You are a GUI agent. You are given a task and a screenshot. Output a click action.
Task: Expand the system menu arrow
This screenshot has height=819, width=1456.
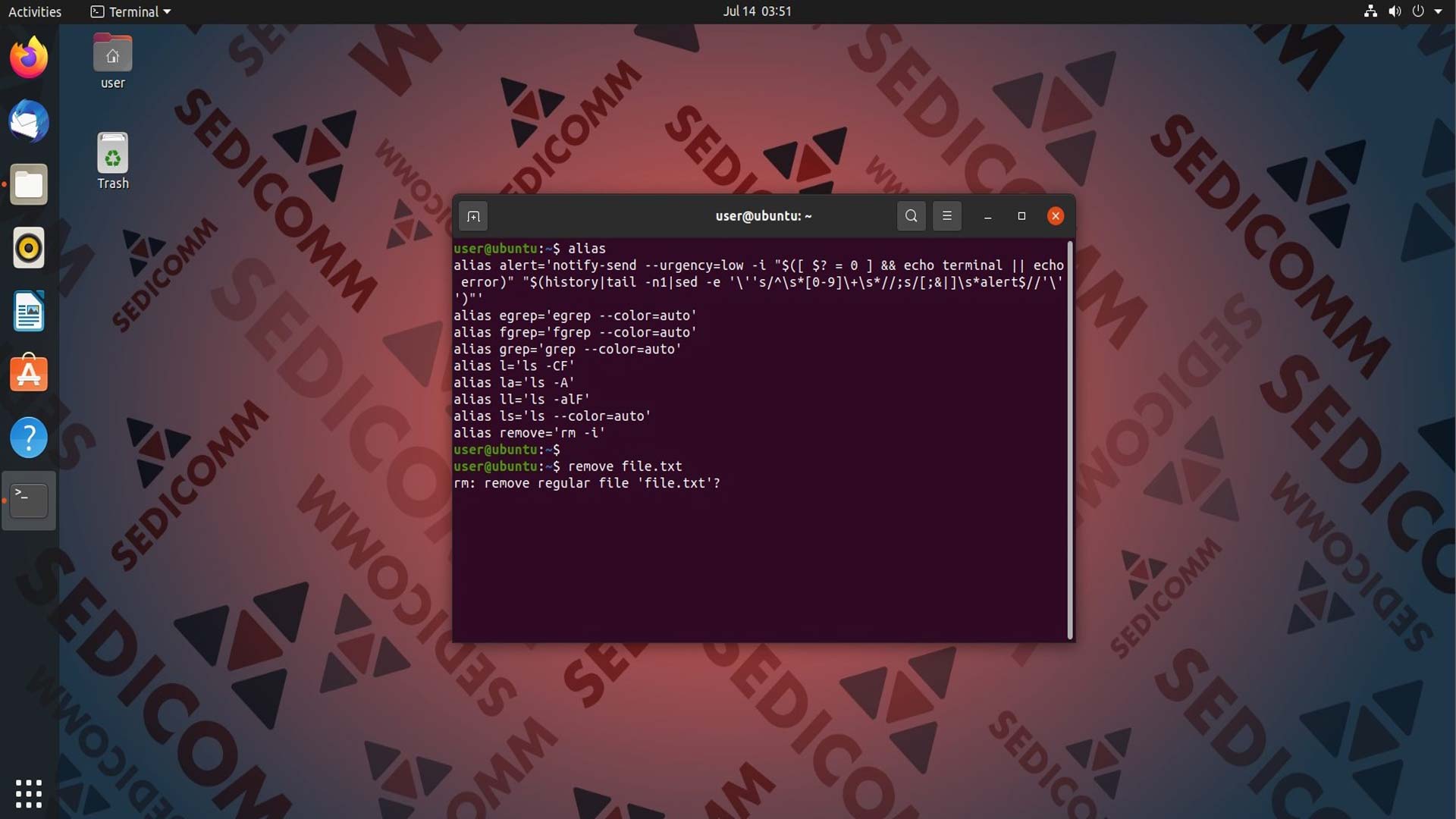pyautogui.click(x=1439, y=11)
